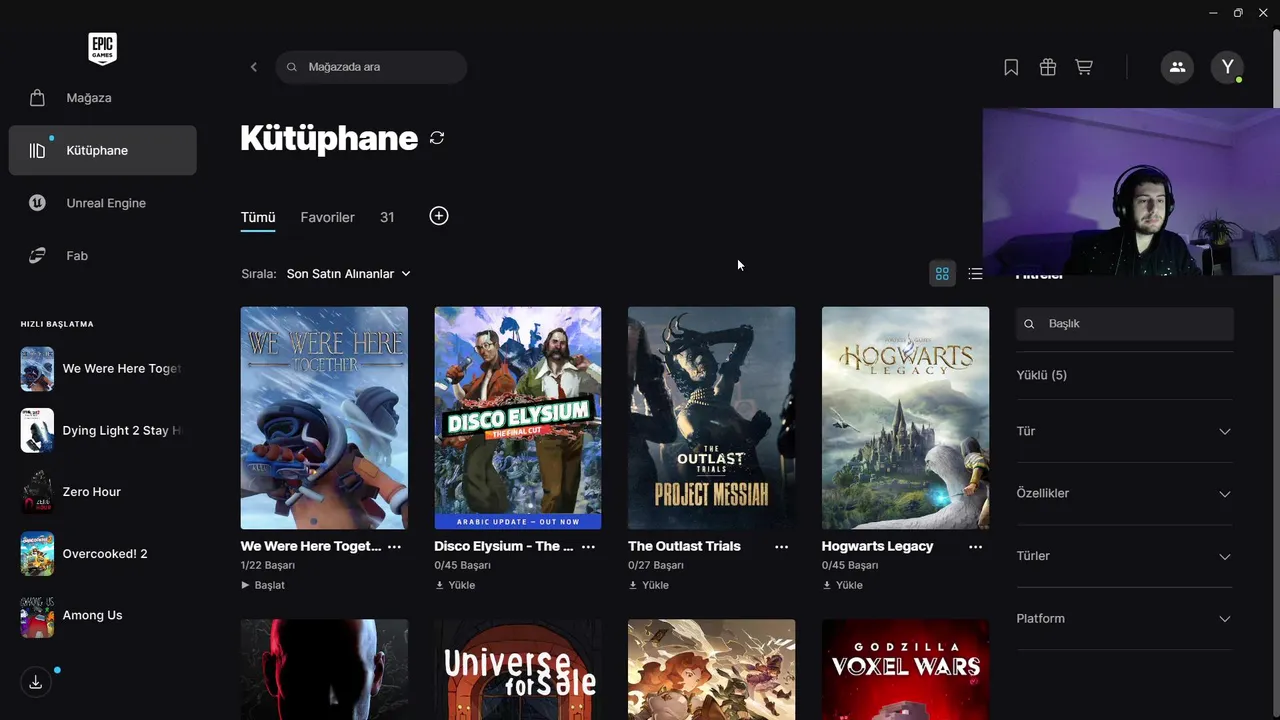The height and width of the screenshot is (720, 1280).
Task: Open the wishlist bookmark icon
Action: tap(1011, 67)
